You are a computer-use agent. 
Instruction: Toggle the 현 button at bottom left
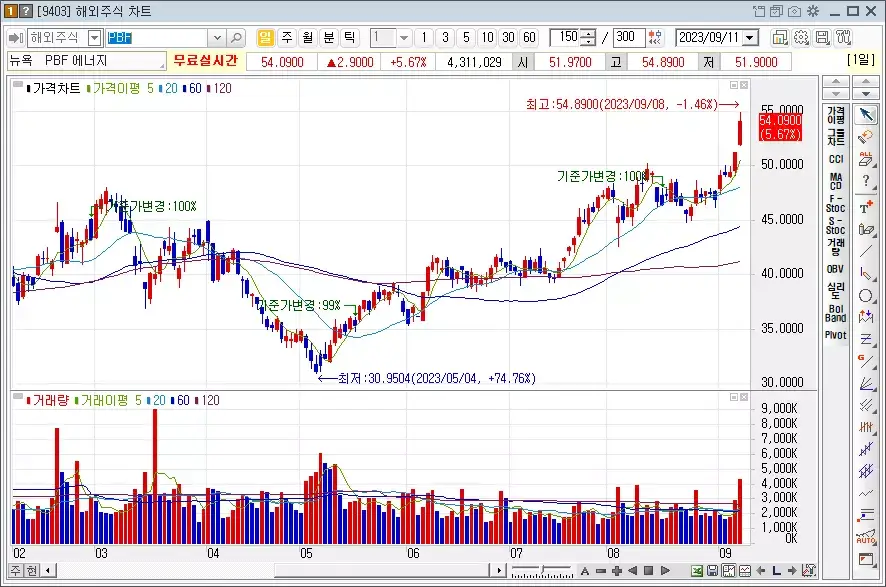[32, 571]
